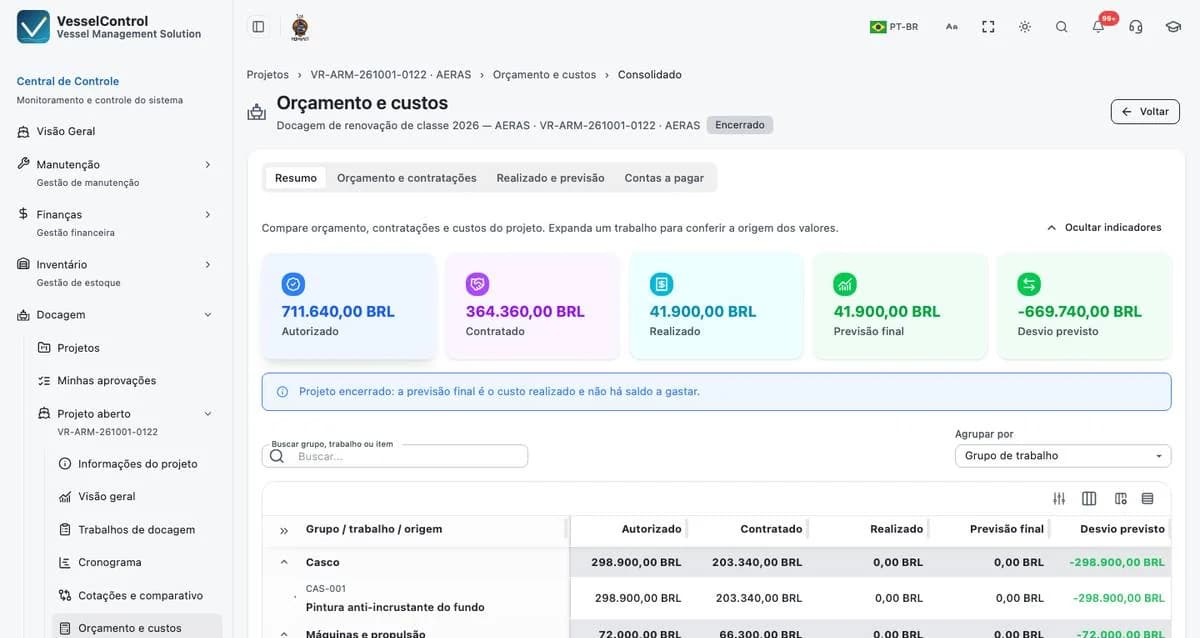The width and height of the screenshot is (1200, 638).
Task: Collapse the Casco group row
Action: click(x=284, y=562)
